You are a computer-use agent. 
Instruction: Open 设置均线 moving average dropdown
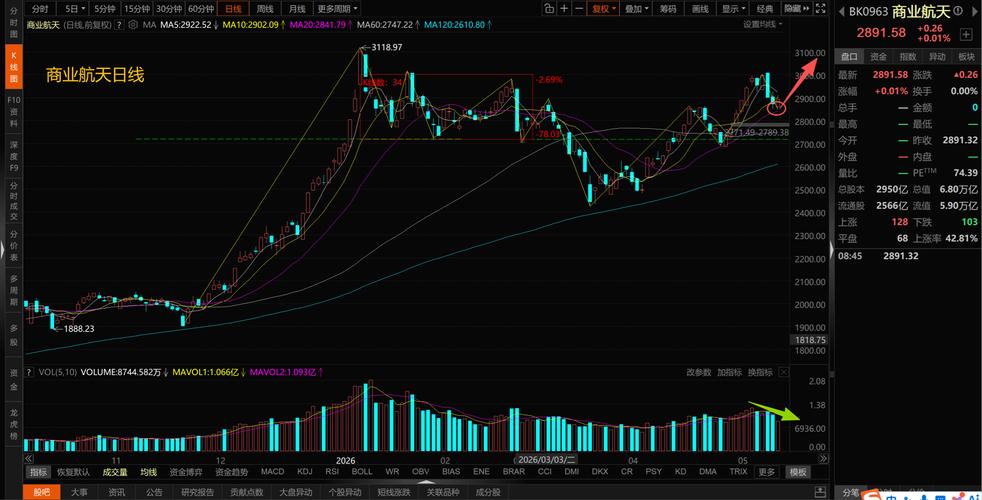tap(763, 24)
